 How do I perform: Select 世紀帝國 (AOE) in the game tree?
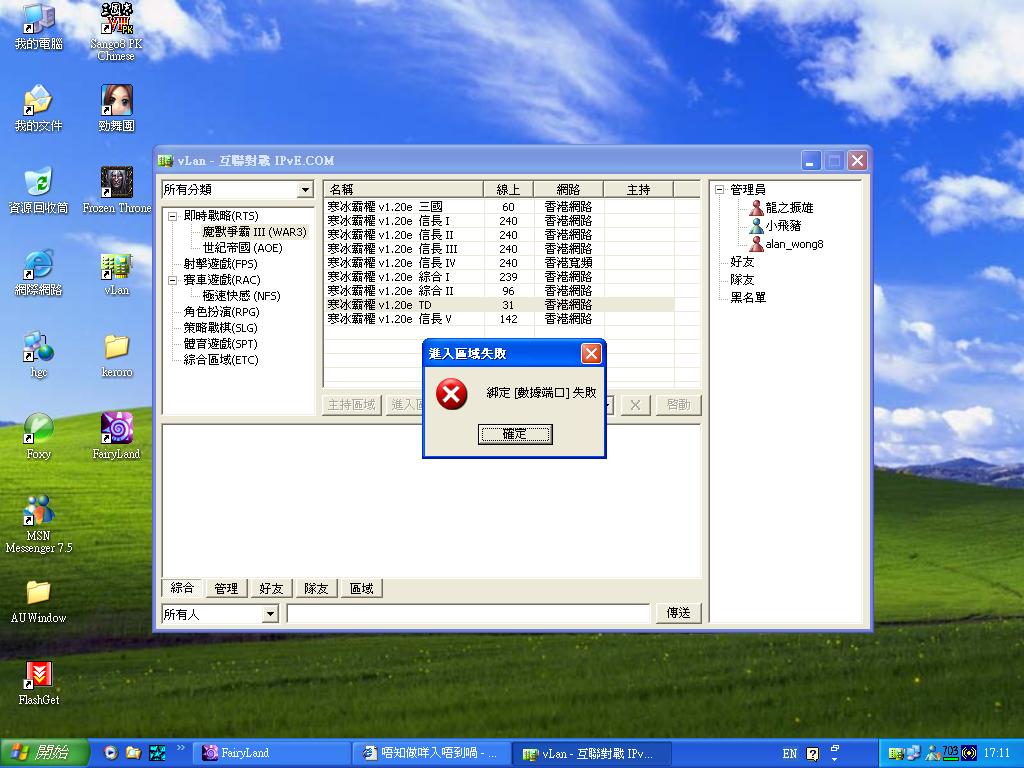click(242, 248)
